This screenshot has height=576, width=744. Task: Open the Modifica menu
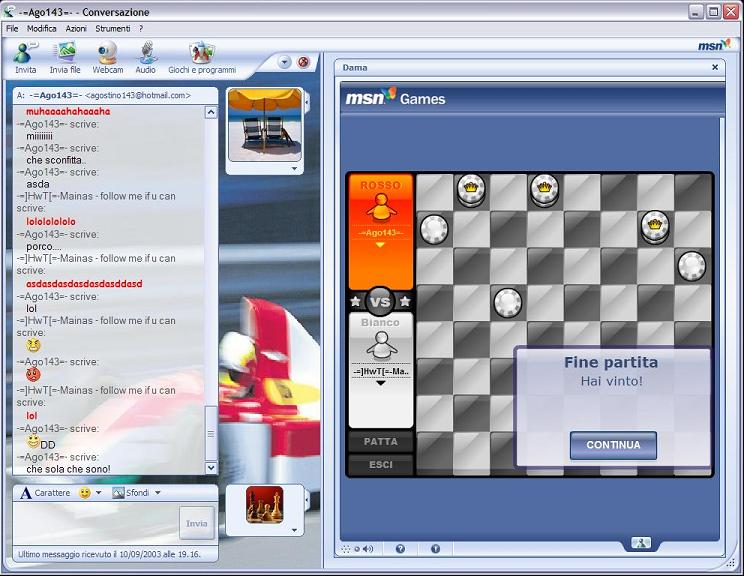click(41, 28)
